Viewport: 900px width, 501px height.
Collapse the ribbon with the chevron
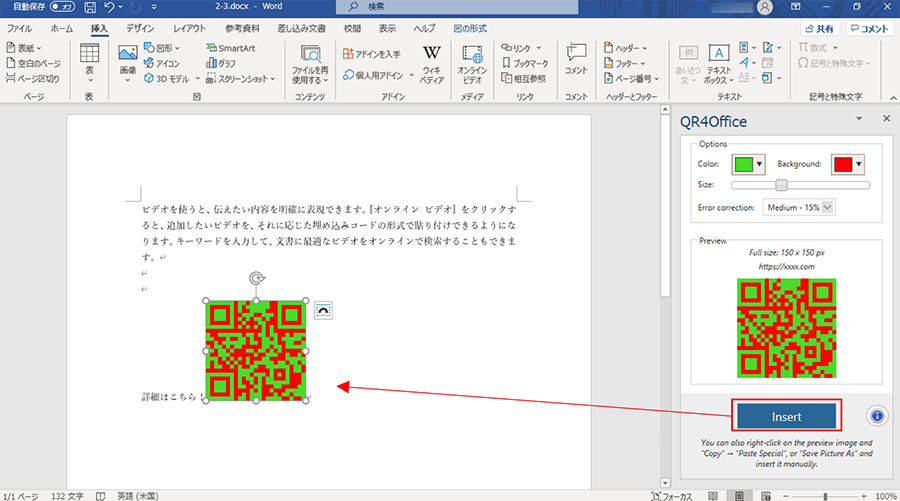pyautogui.click(x=893, y=98)
